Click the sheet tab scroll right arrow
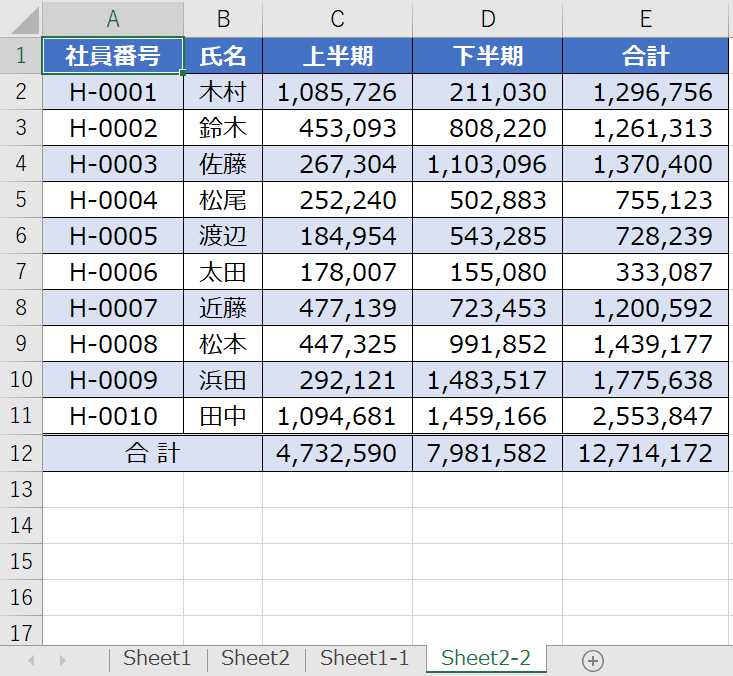Image resolution: width=733 pixels, height=676 pixels. [x=62, y=660]
